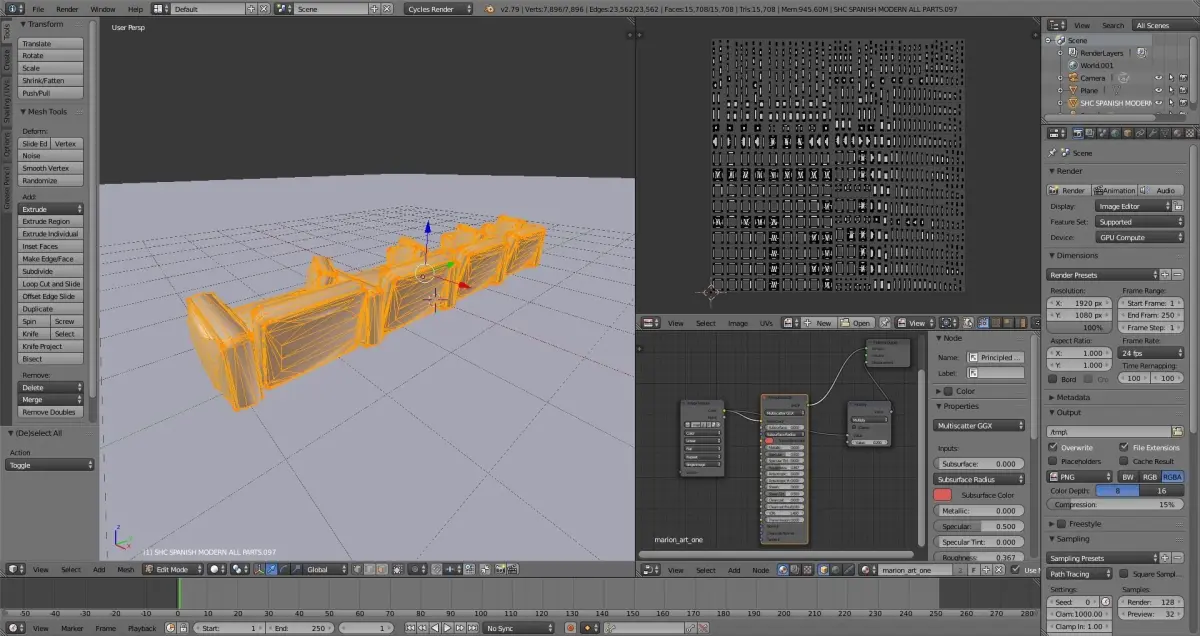Click the 3D View editor type icon
Viewport: 1200px width, 636px height.
(14, 569)
